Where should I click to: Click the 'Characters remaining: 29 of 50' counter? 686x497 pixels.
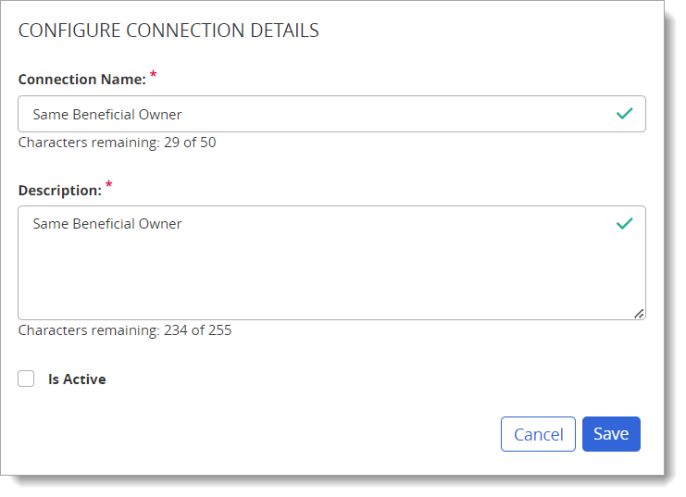tap(117, 142)
